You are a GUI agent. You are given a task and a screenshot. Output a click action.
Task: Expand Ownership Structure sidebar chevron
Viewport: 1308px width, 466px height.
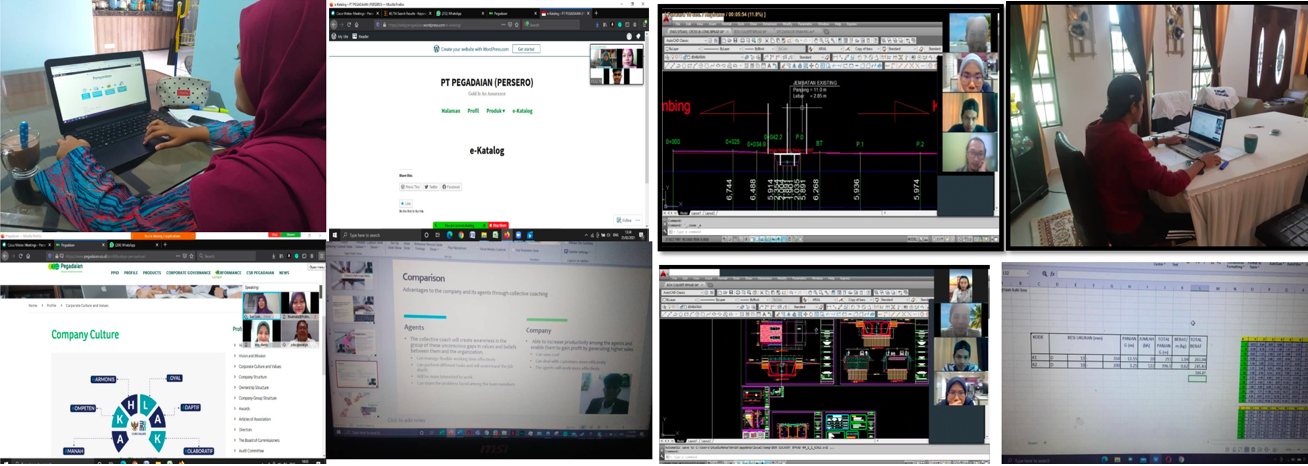coord(235,388)
